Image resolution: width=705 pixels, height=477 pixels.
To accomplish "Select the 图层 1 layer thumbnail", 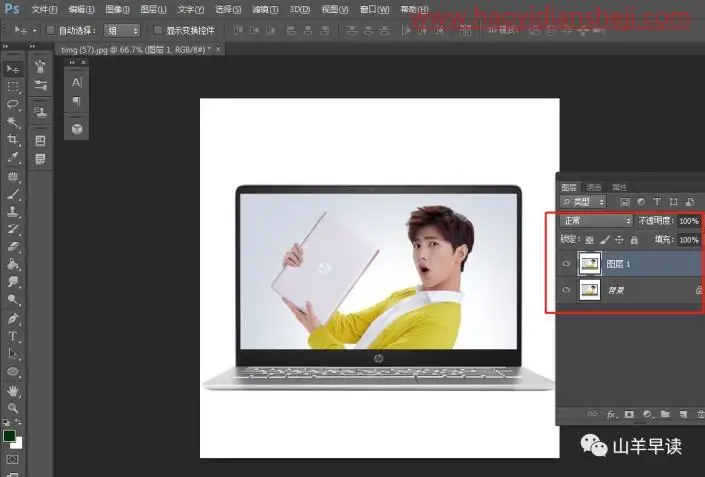I will click(x=589, y=264).
